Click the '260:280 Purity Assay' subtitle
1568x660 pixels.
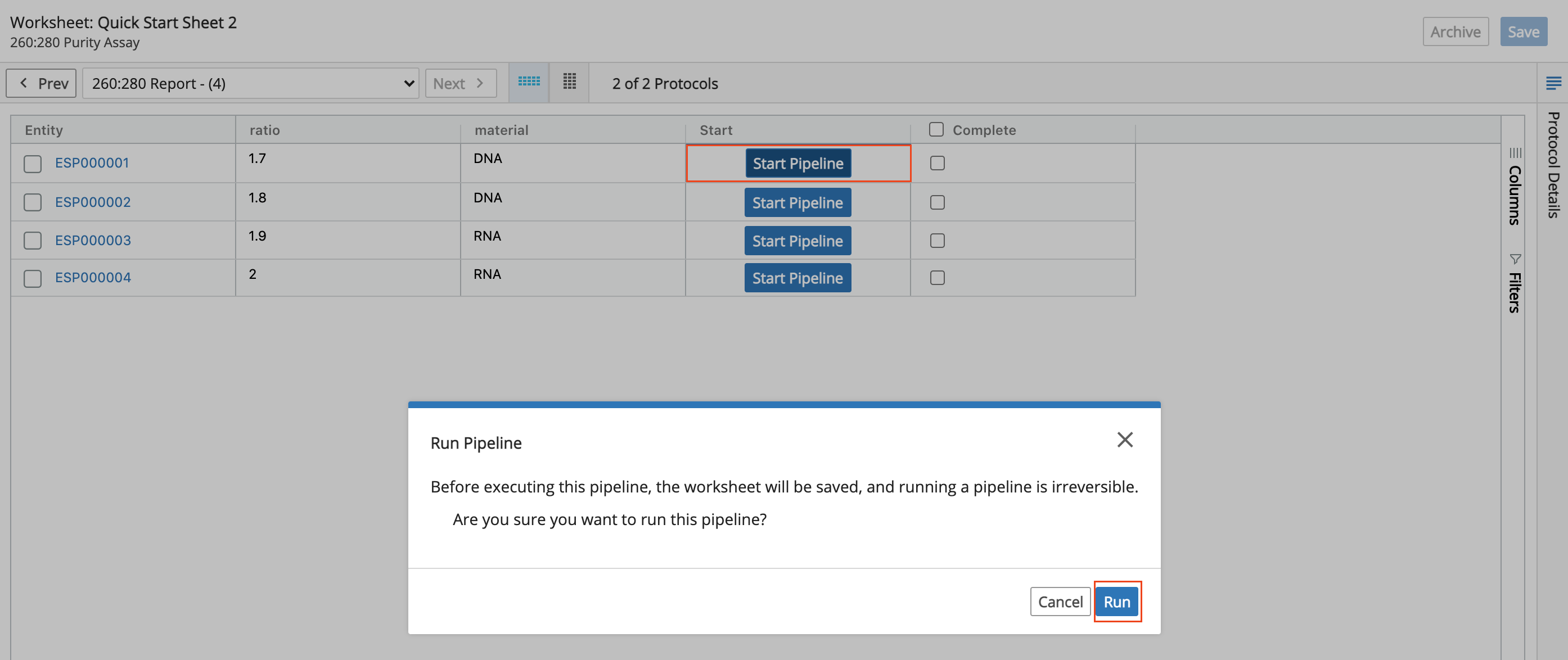[75, 43]
